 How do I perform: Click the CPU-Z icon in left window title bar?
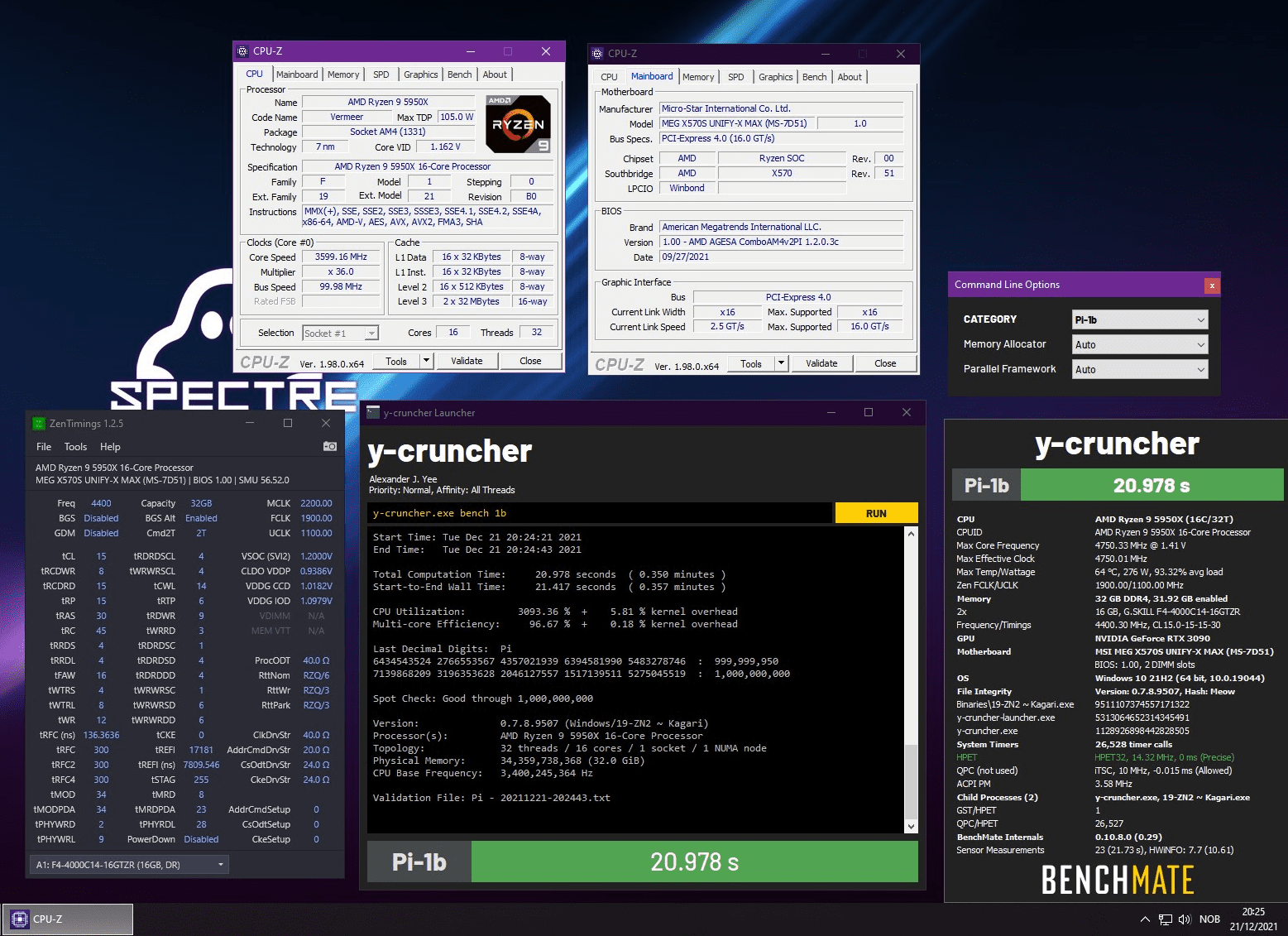(x=242, y=51)
